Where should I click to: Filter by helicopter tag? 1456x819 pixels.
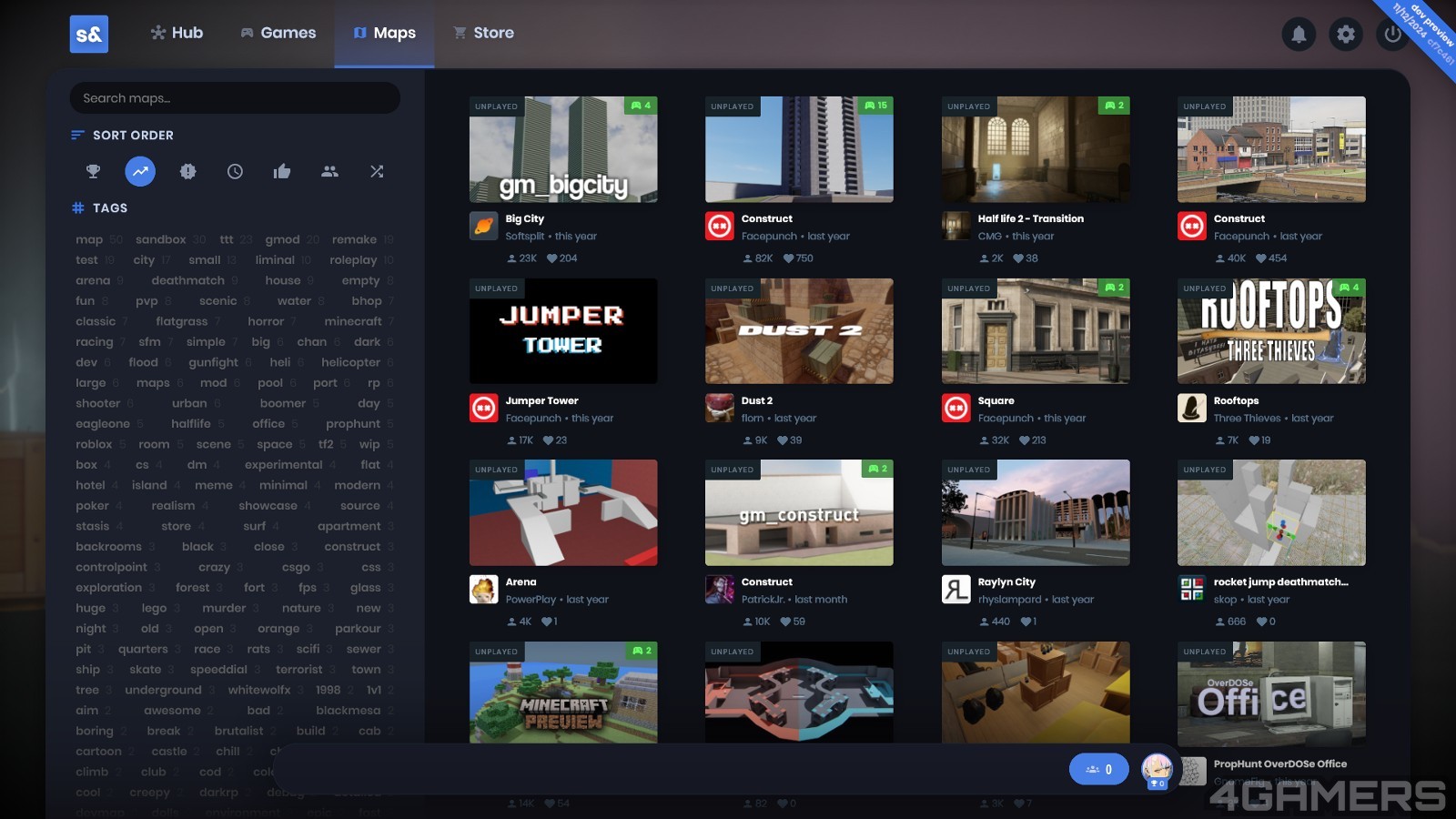[350, 362]
